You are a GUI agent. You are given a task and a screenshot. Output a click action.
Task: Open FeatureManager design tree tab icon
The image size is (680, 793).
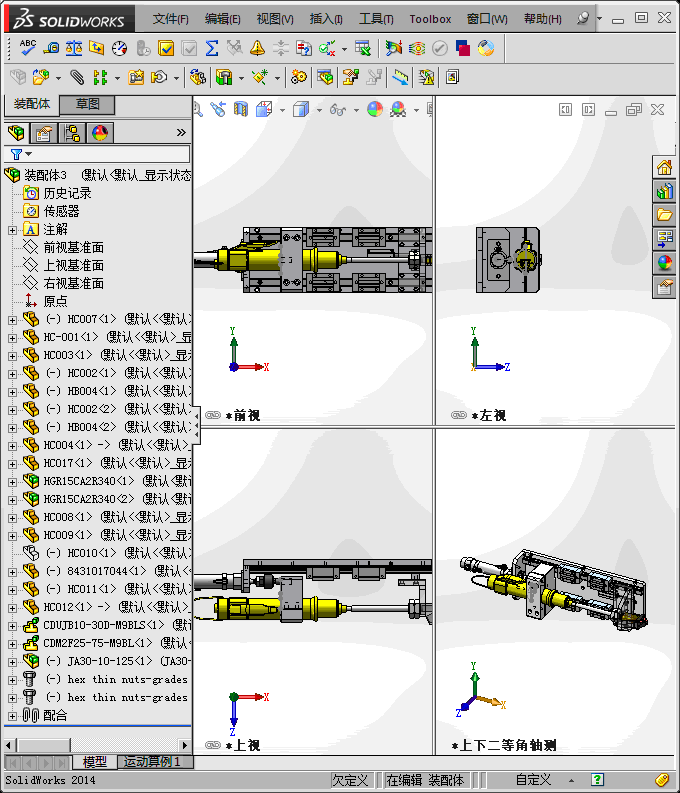(16, 133)
